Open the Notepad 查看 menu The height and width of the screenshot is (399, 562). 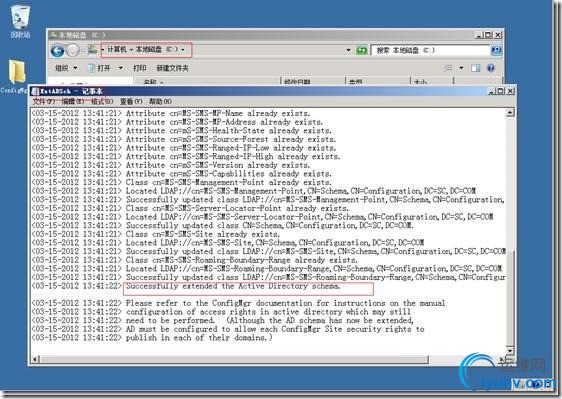click(131, 101)
